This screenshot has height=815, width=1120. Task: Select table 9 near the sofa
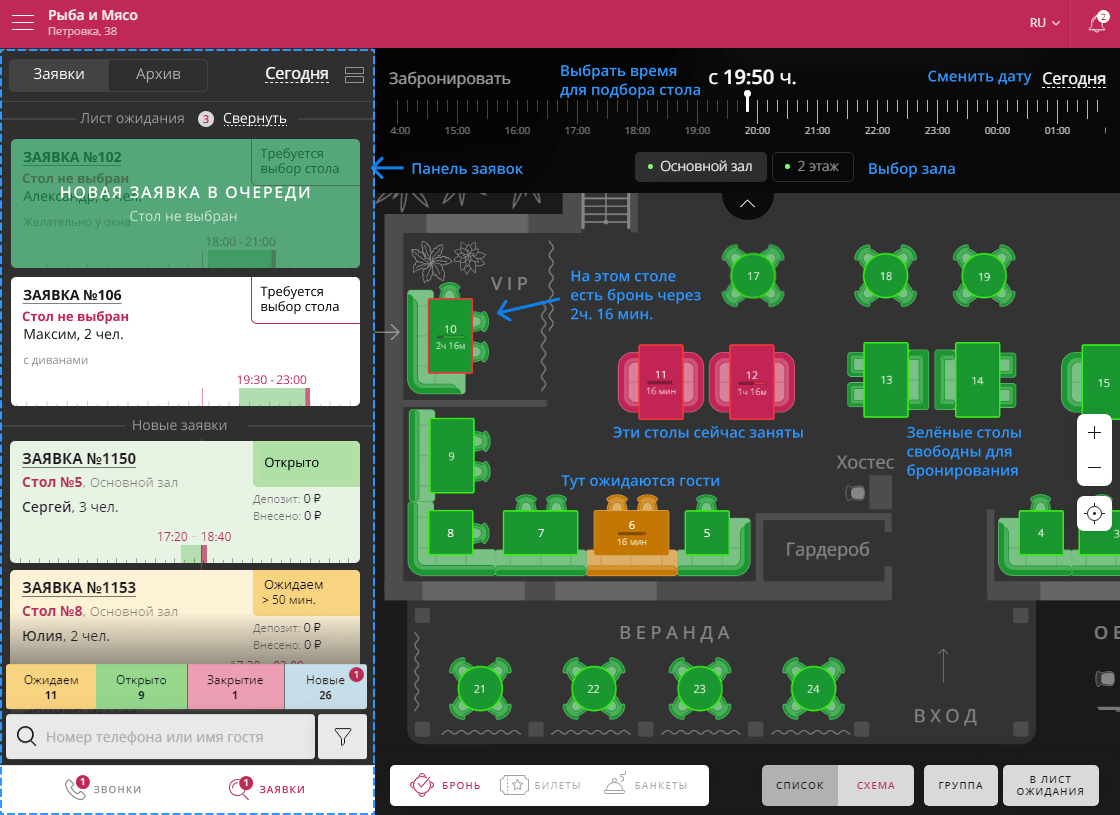pyautogui.click(x=451, y=456)
